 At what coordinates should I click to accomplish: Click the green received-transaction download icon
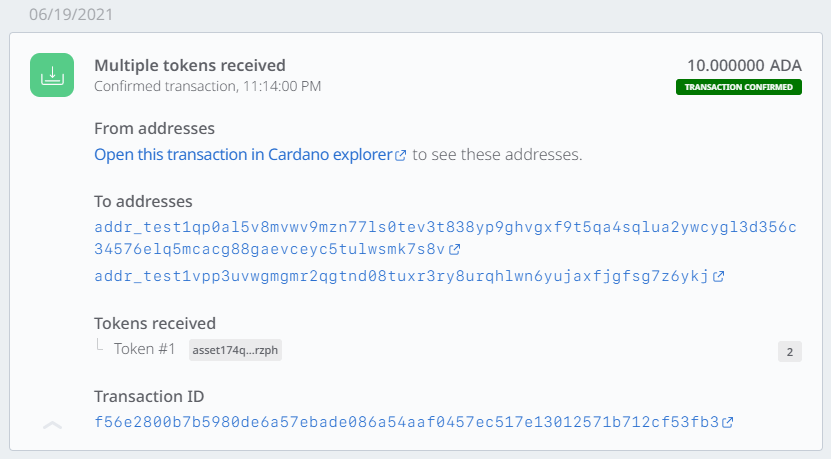[51, 75]
